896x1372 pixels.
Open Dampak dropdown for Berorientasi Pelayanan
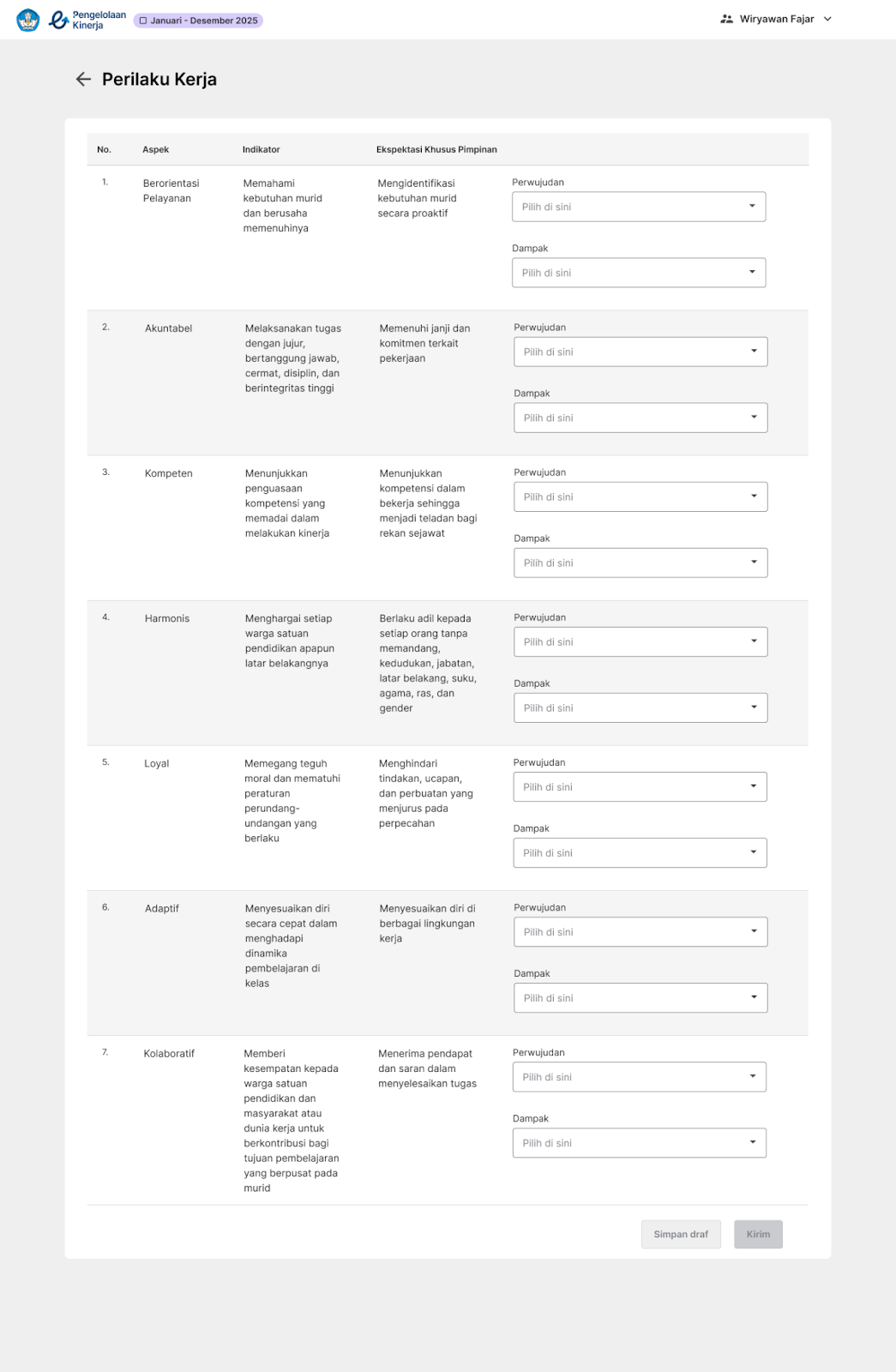tap(639, 273)
